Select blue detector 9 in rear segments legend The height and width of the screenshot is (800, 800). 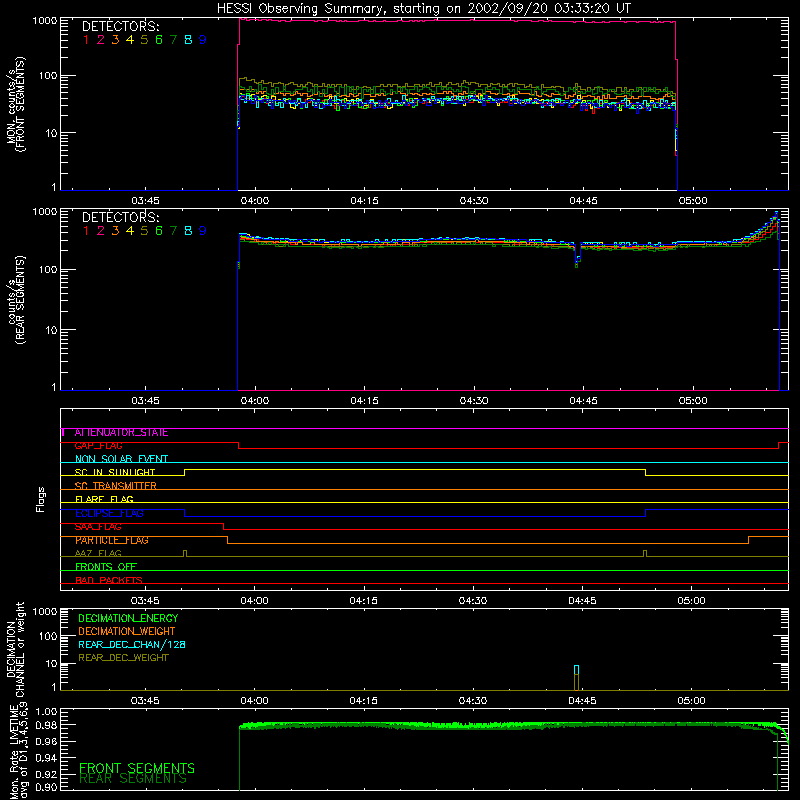pyautogui.click(x=203, y=231)
